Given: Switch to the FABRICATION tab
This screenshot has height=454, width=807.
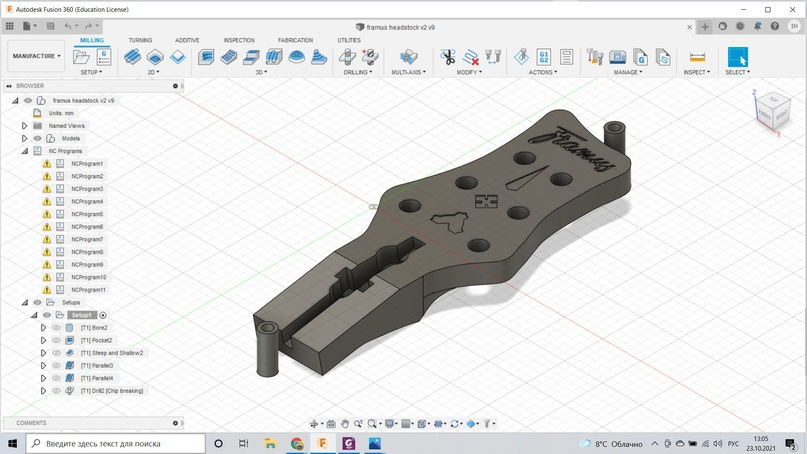Looking at the screenshot, I should [295, 40].
